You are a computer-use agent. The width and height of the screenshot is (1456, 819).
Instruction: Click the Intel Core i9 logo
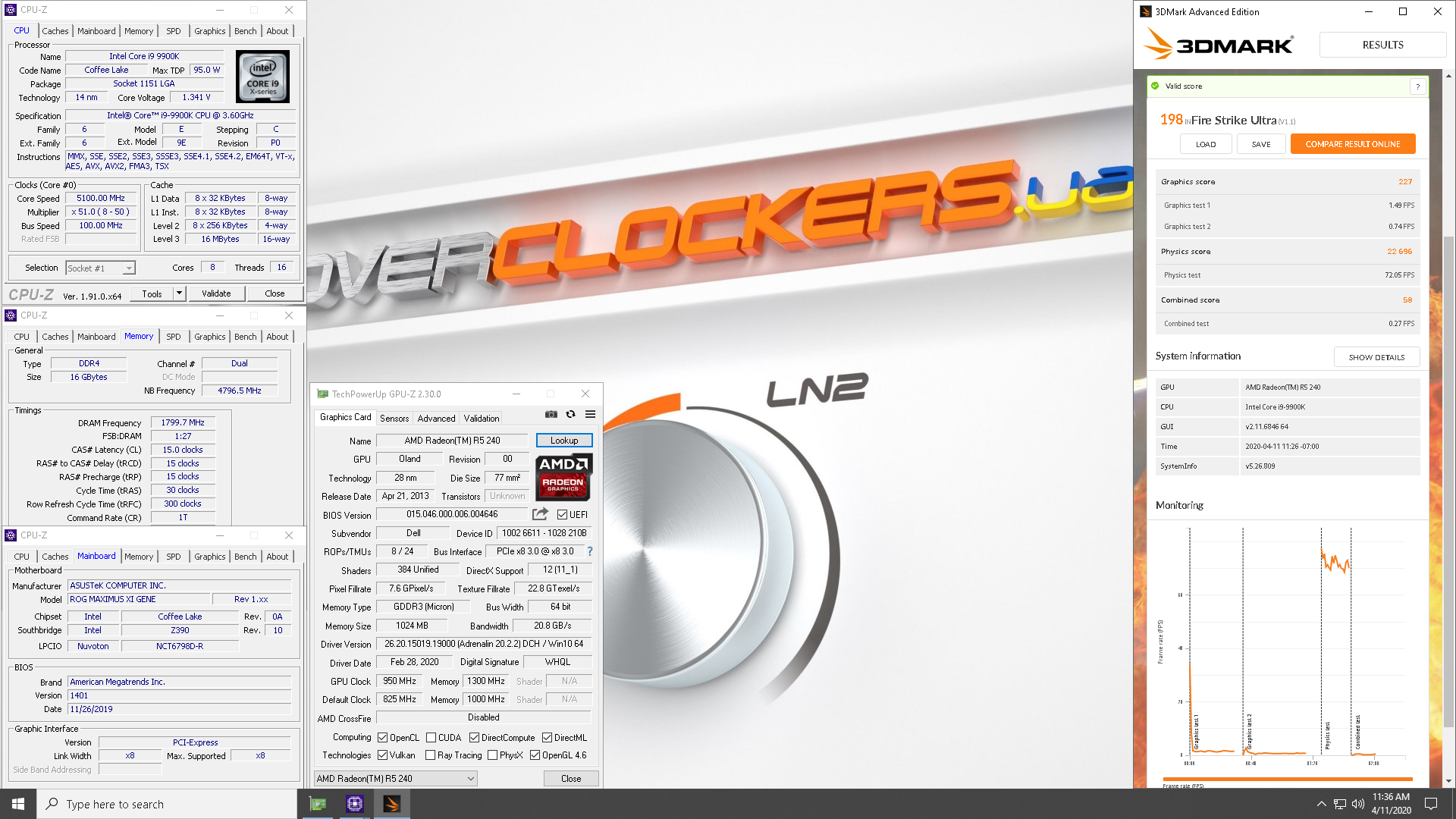pyautogui.click(x=262, y=77)
